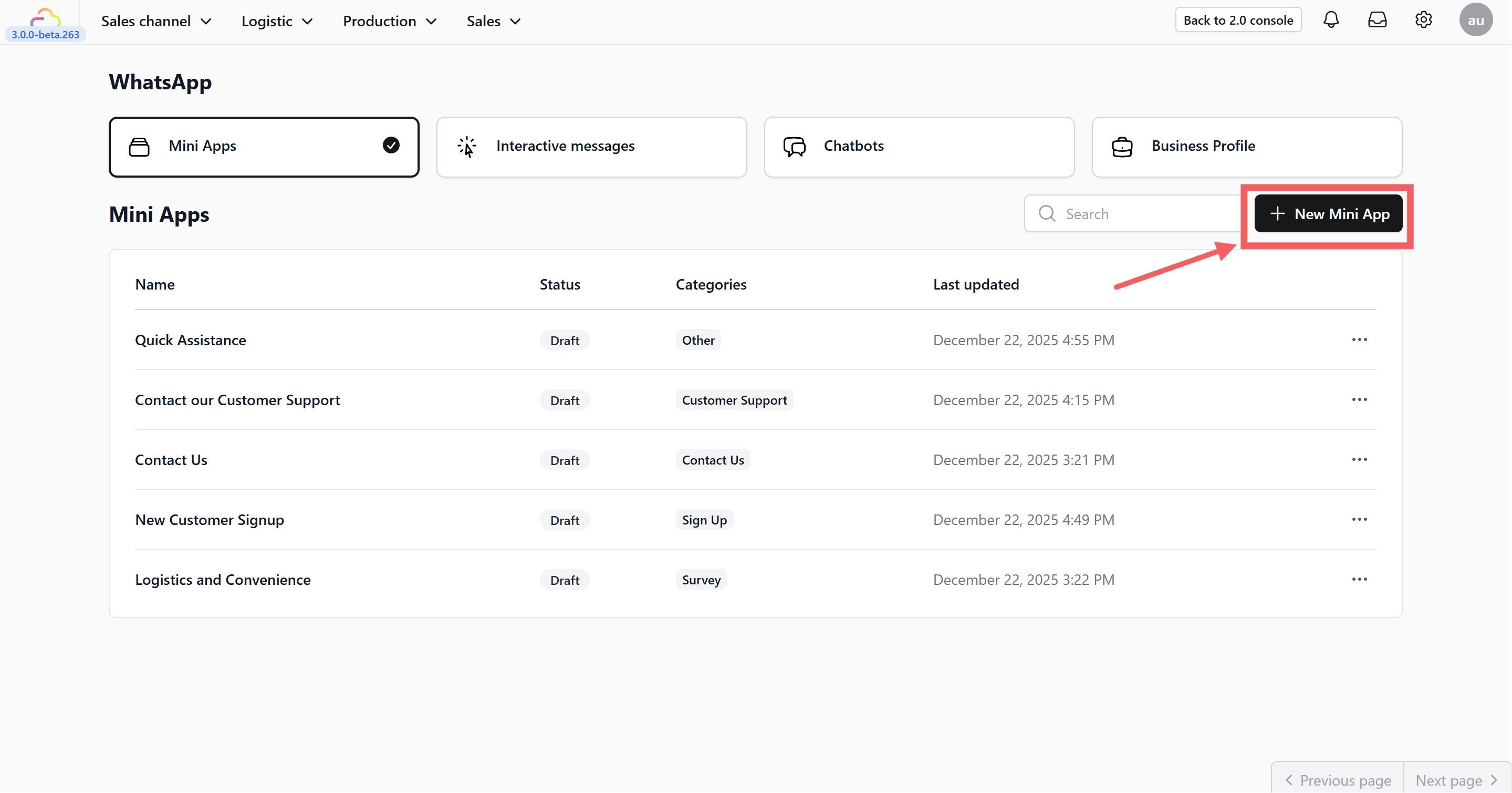1512x793 pixels.
Task: Click Draft status of Contact our Customer Support
Action: 564,400
